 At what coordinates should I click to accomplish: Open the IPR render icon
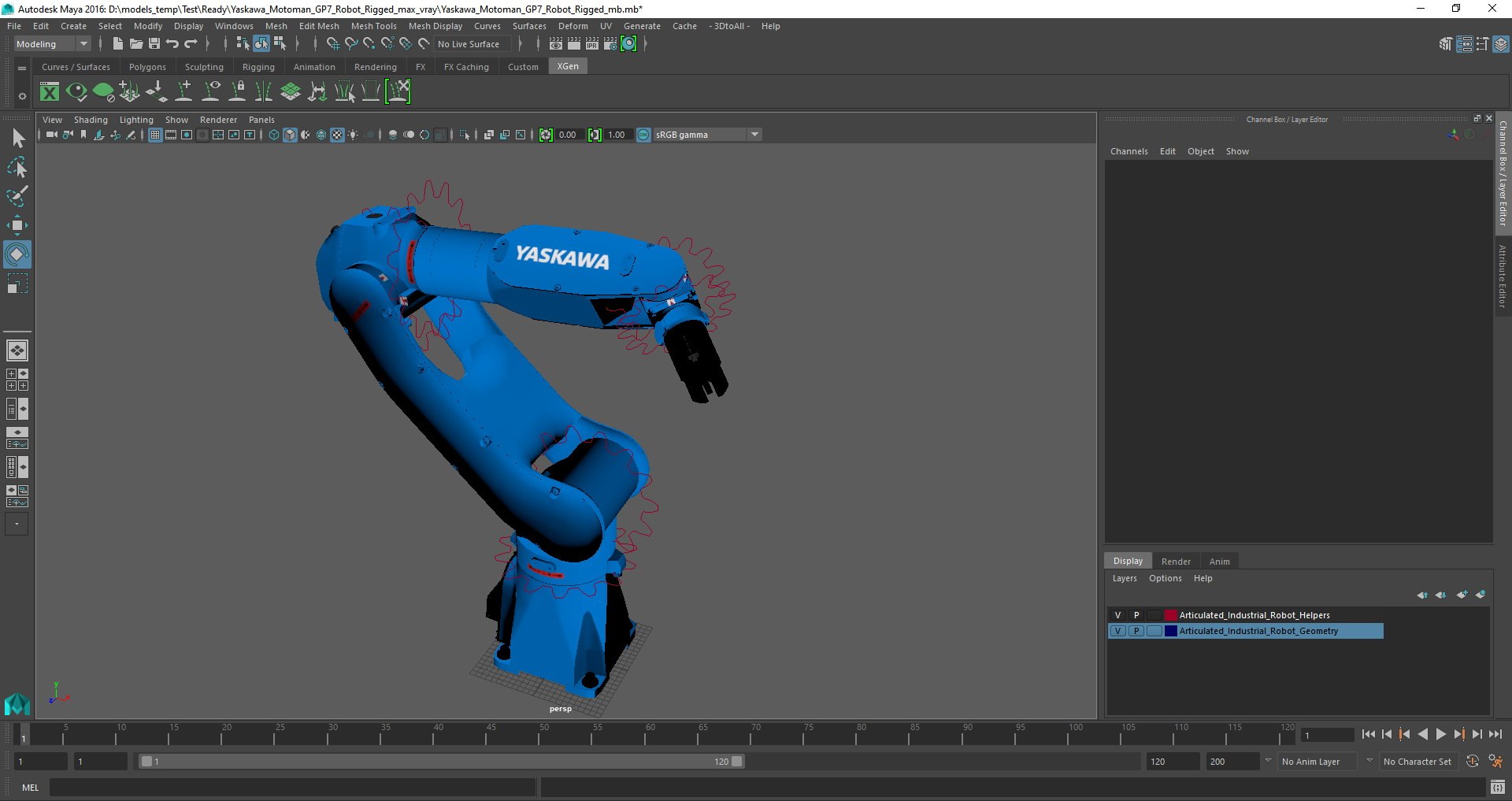592,44
